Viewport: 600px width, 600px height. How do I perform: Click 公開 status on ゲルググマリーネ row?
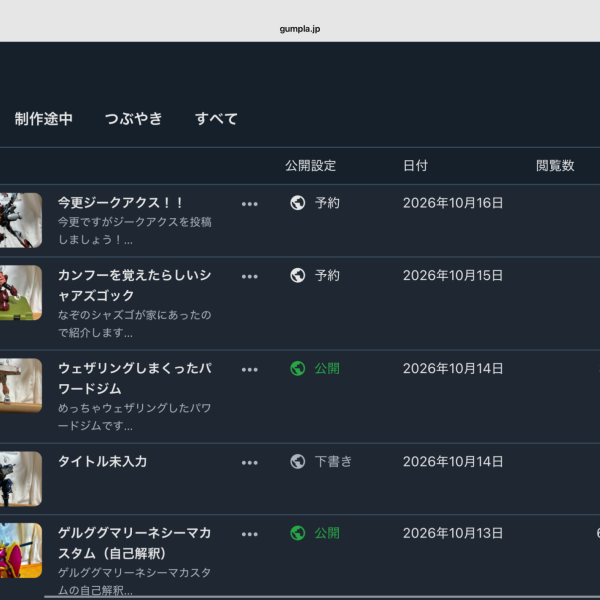[327, 533]
